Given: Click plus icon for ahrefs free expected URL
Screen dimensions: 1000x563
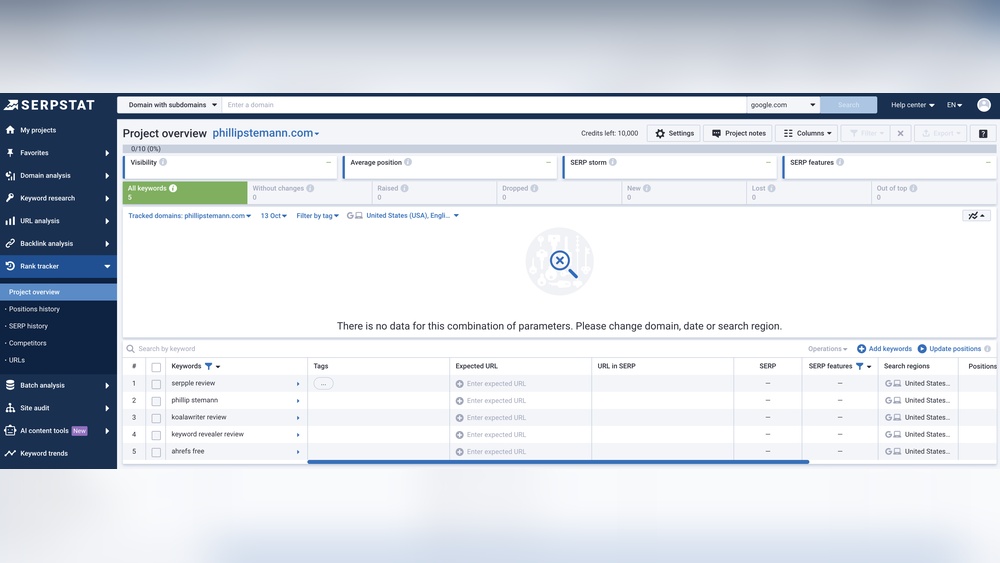Looking at the screenshot, I should pos(459,451).
